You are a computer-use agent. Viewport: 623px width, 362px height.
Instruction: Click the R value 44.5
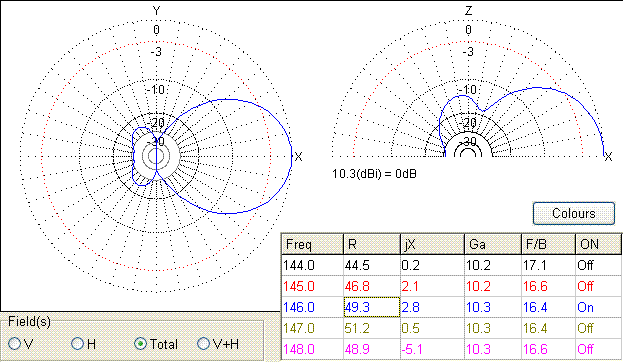point(371,265)
